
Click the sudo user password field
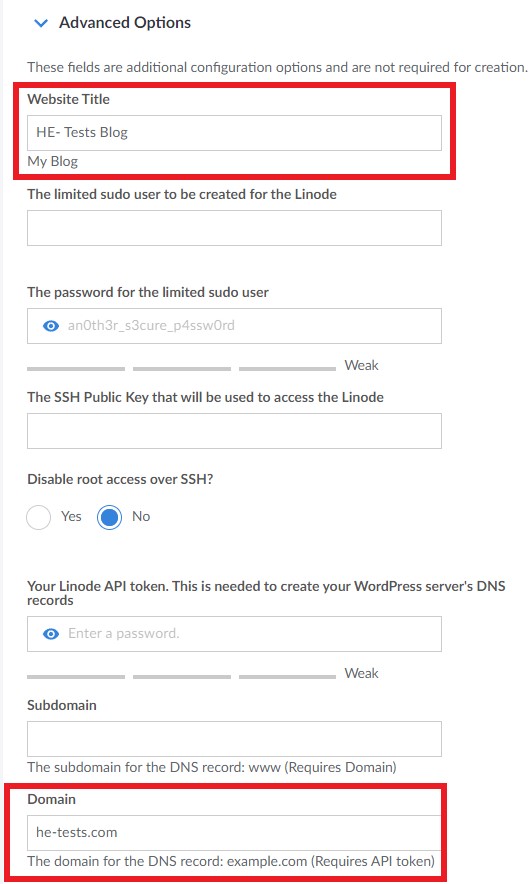pyautogui.click(x=234, y=326)
